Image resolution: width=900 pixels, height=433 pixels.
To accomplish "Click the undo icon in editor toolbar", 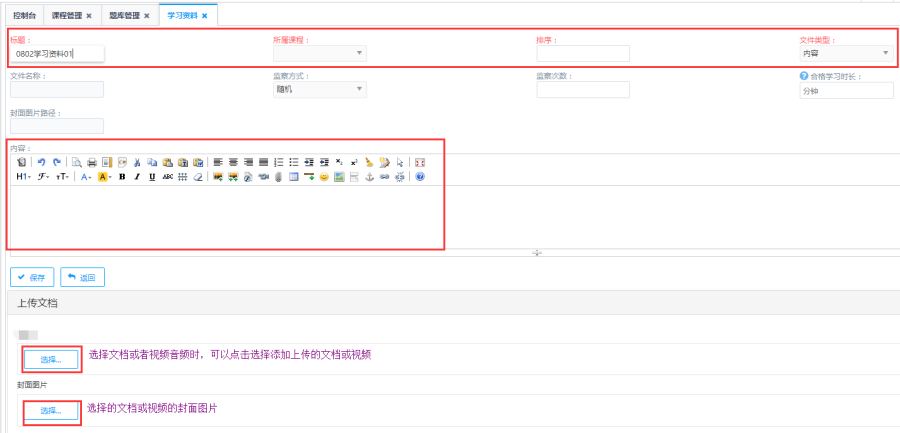I will point(41,162).
